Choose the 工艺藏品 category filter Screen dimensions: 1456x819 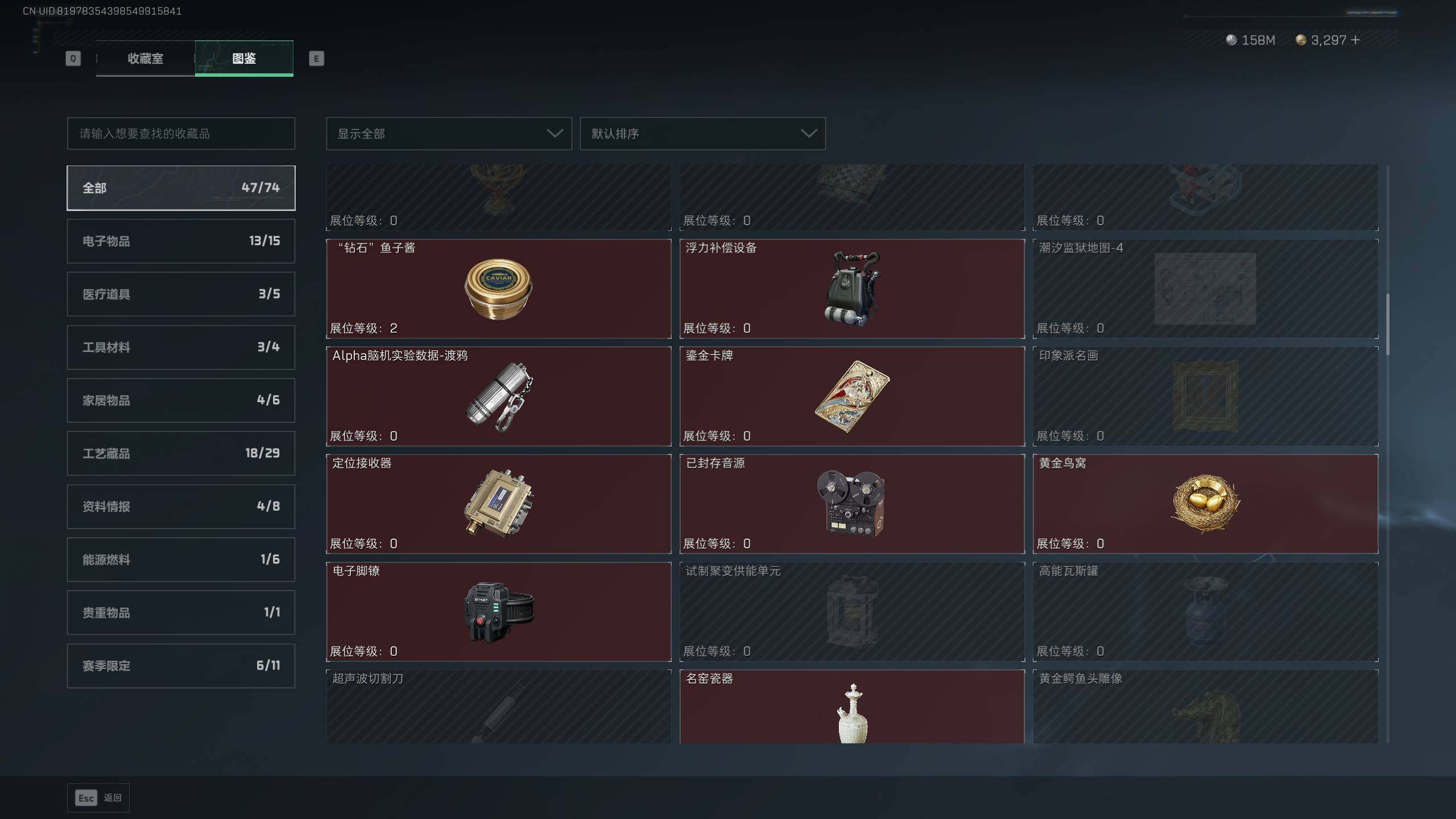[x=181, y=453]
